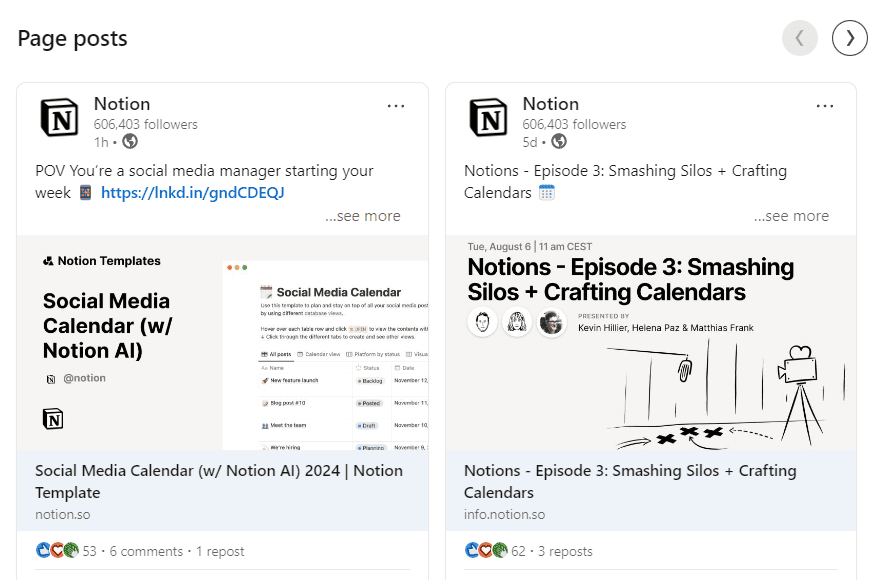
Task: Click globe visibility icon on first post
Action: [x=130, y=142]
